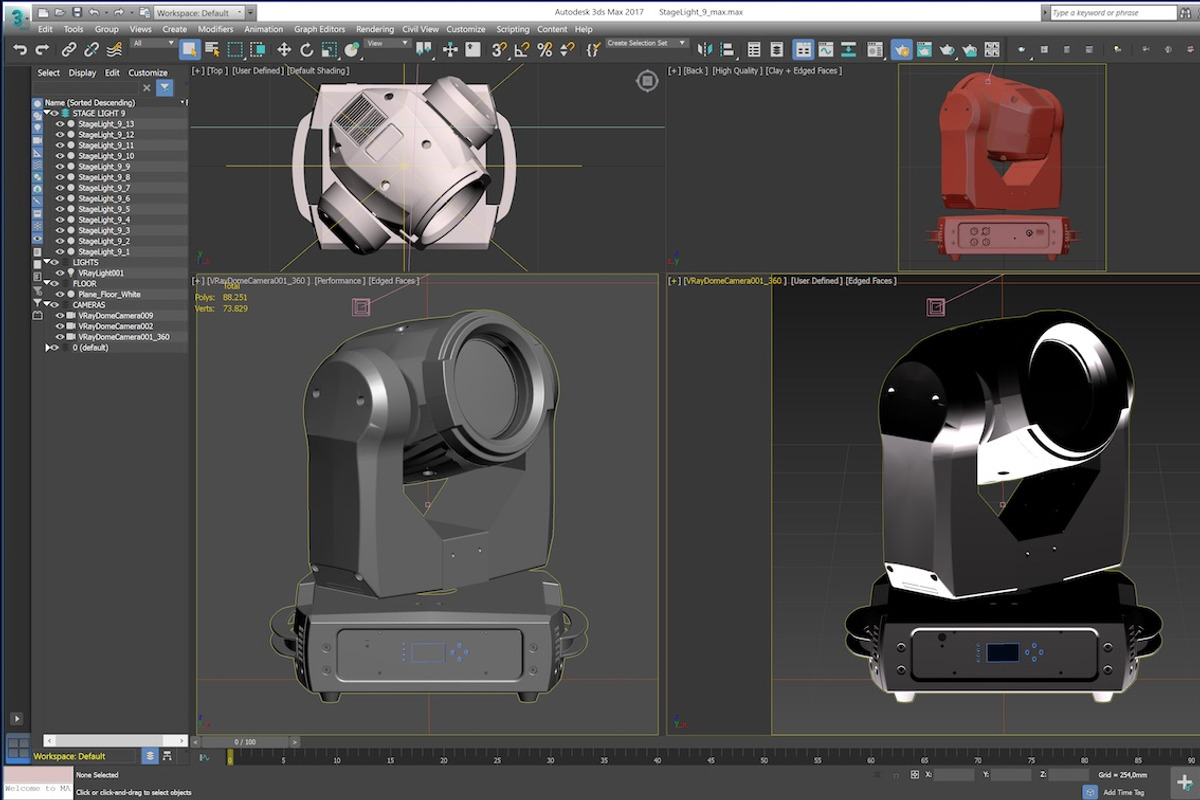
Task: Hide StageLight_9_1 using its eye icon
Action: (59, 252)
